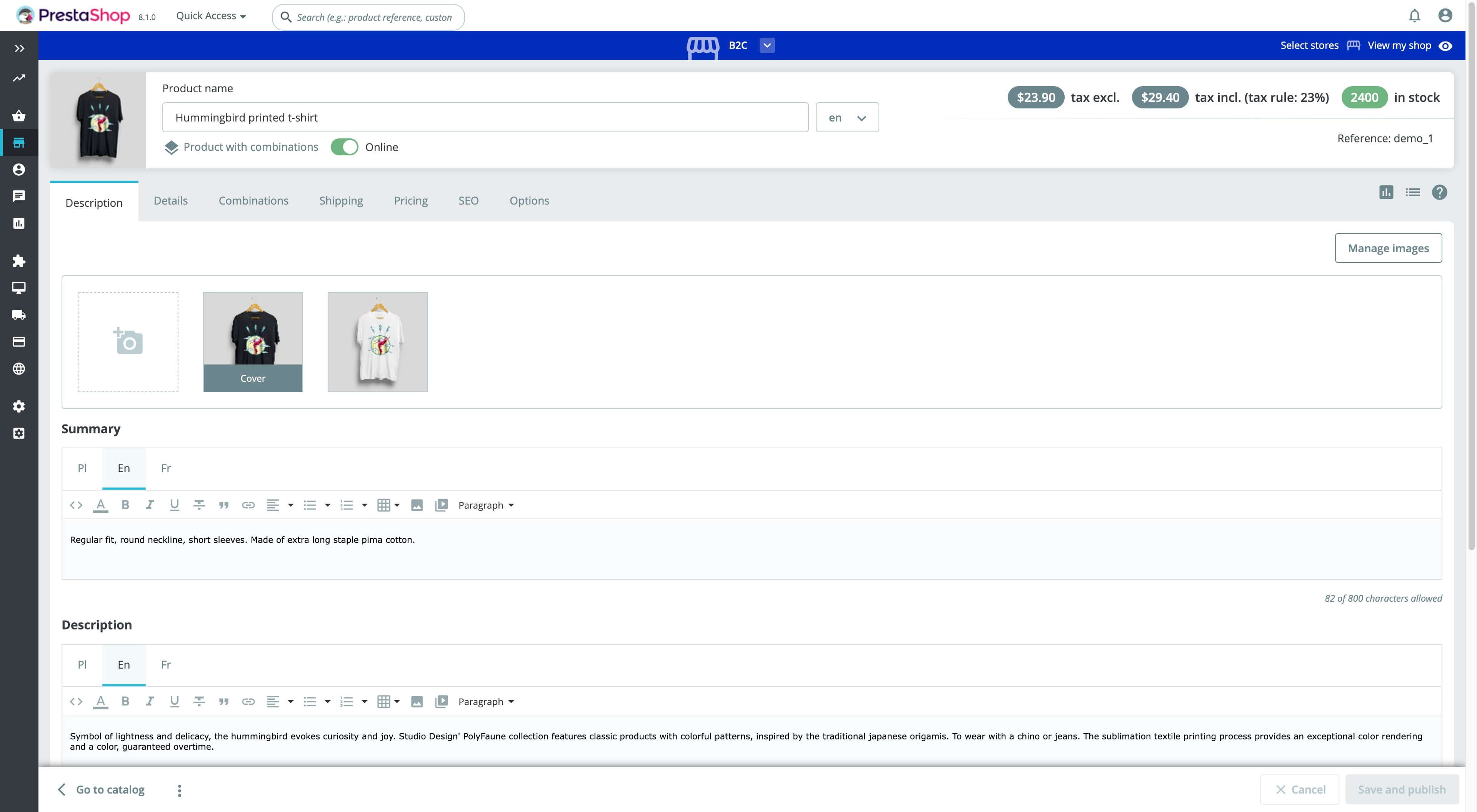
Task: Select the Fr tab under Summary
Action: 166,468
